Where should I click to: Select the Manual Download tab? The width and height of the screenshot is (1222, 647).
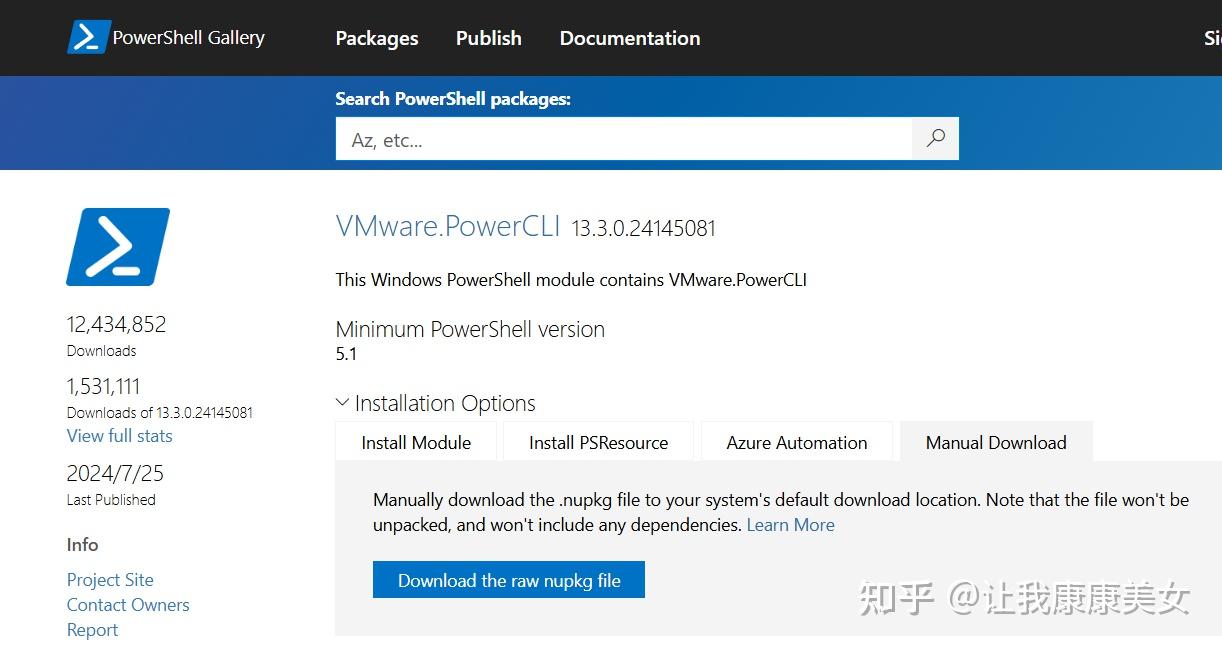click(996, 443)
